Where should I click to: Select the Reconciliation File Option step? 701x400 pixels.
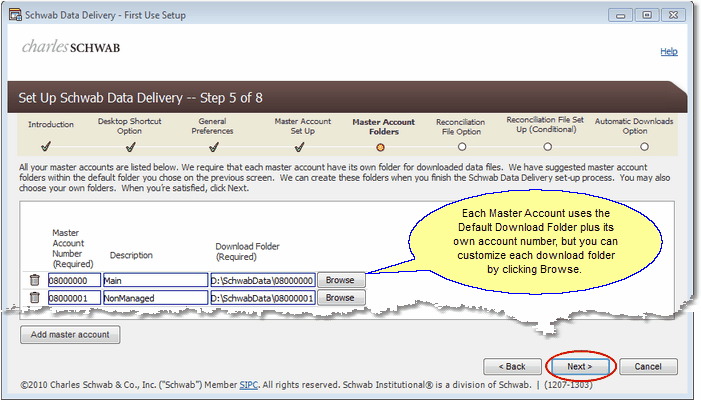[x=461, y=126]
